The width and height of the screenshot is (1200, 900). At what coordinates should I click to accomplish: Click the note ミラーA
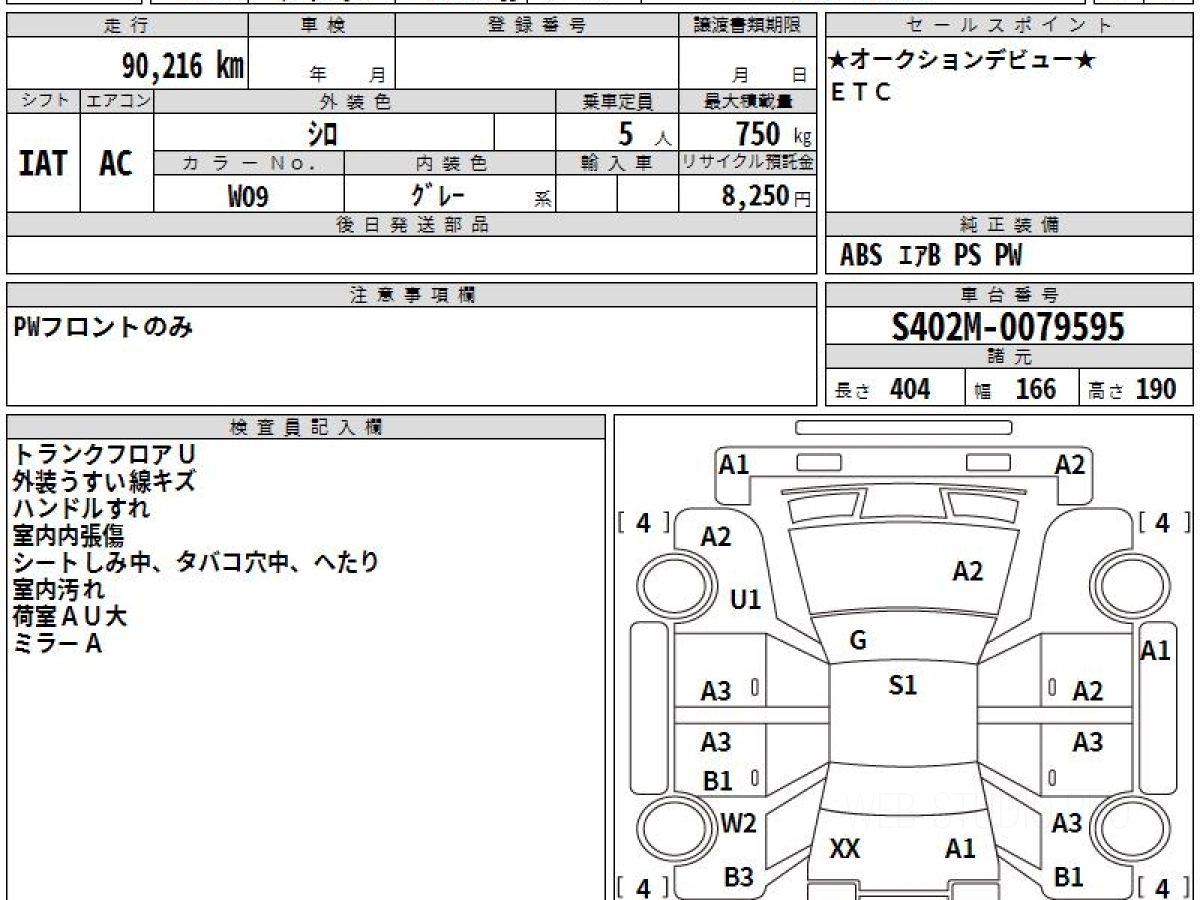(57, 643)
